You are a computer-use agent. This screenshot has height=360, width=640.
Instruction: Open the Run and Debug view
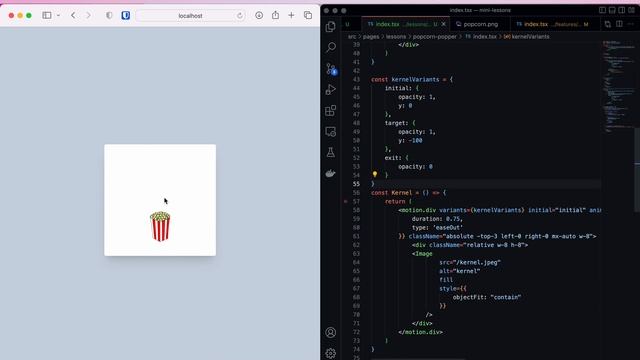pyautogui.click(x=331, y=89)
